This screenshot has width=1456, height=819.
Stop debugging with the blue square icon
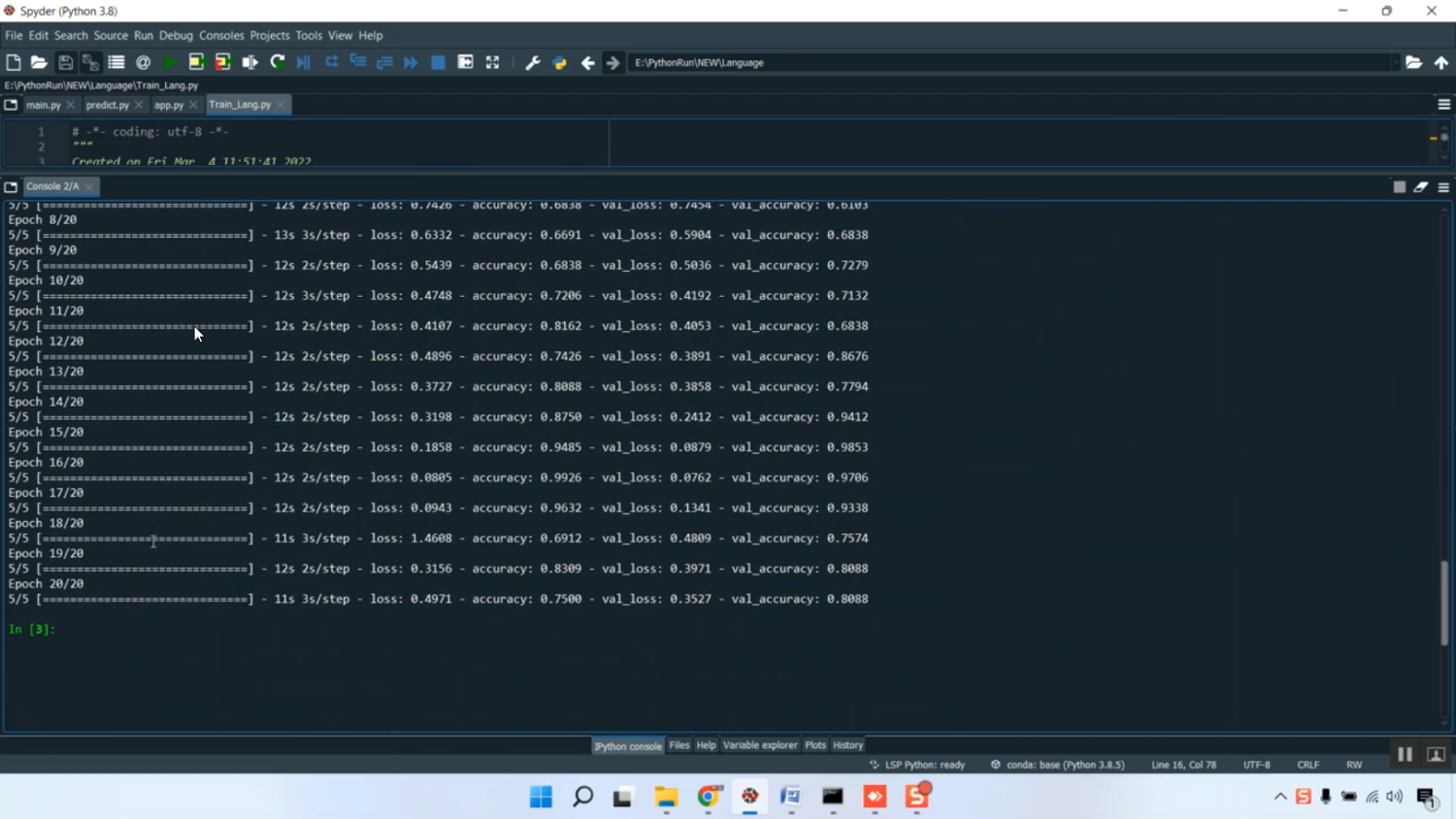point(438,63)
